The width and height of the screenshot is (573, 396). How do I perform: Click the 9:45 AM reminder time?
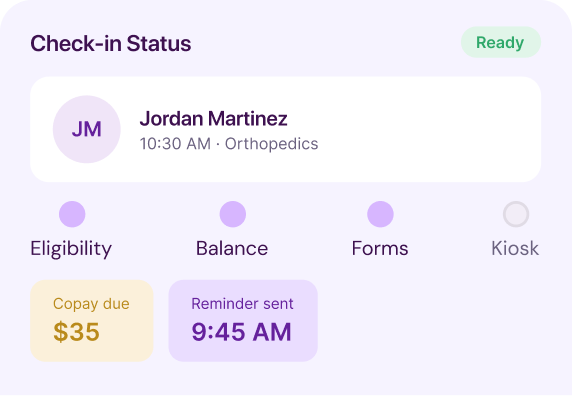pos(242,332)
